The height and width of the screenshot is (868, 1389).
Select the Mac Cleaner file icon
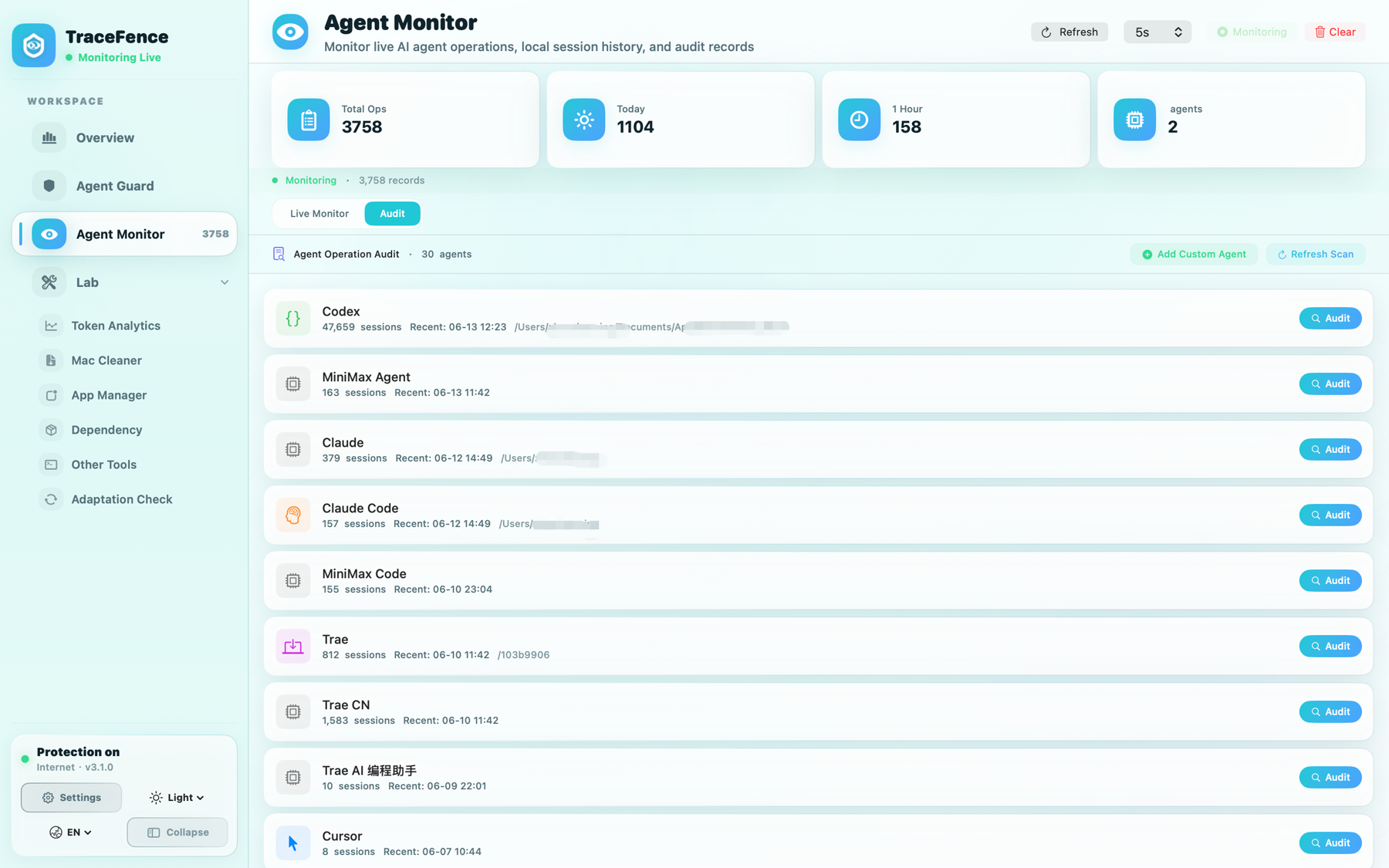point(51,360)
